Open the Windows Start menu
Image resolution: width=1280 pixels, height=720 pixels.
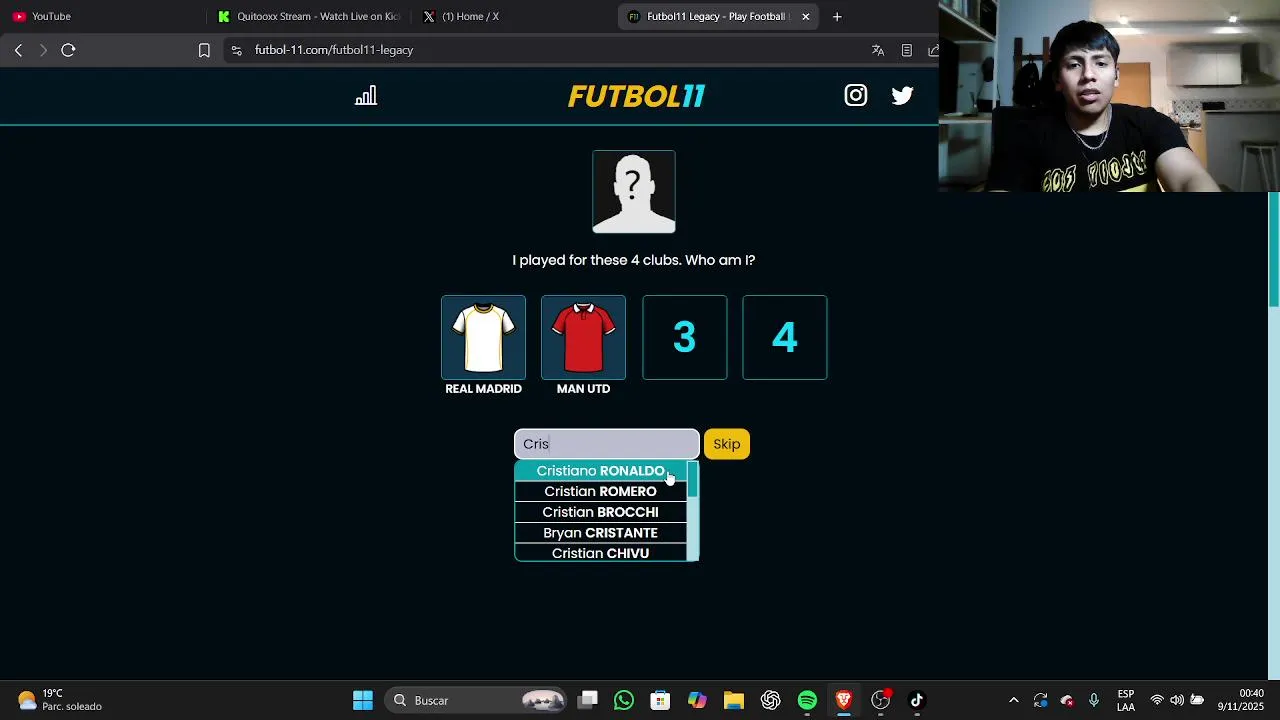click(363, 700)
